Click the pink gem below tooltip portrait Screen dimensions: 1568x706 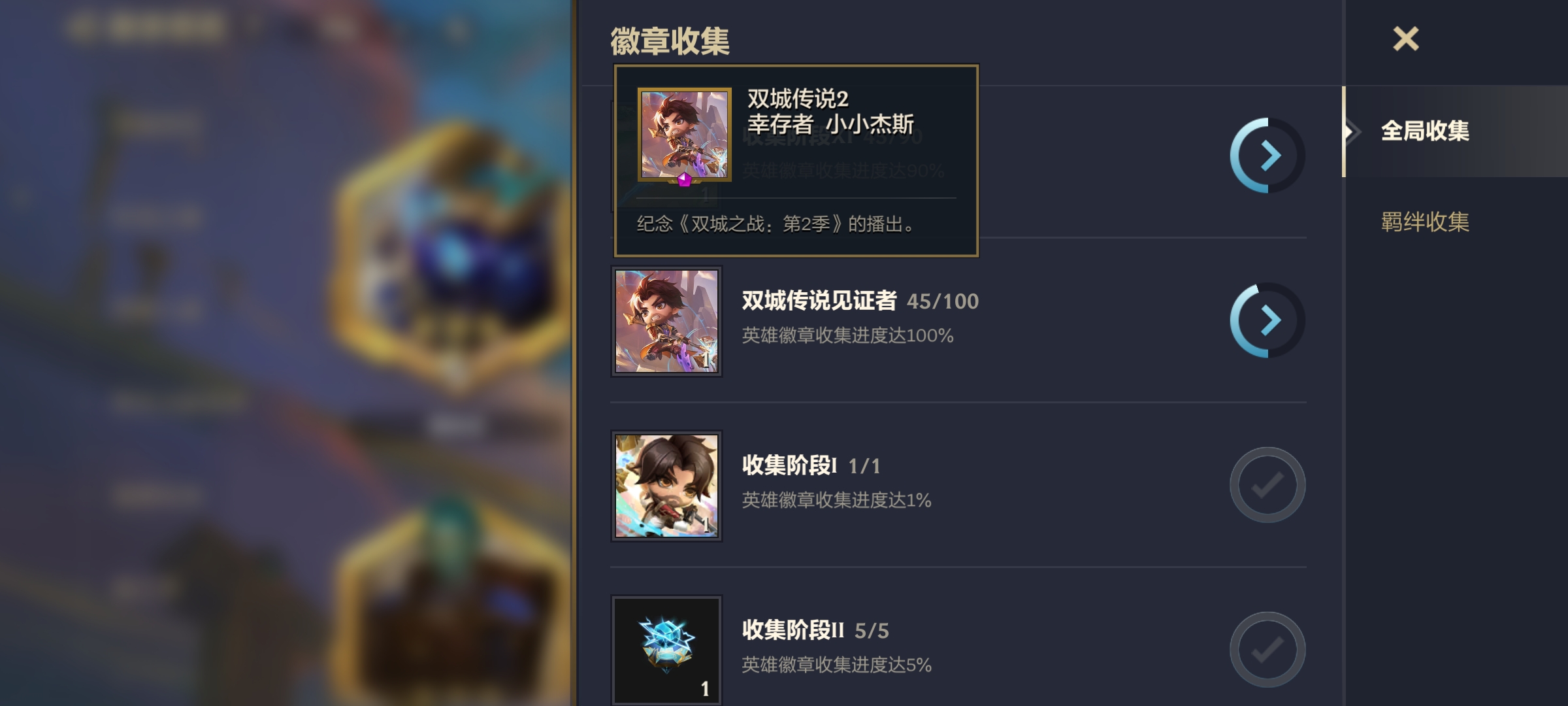coord(684,179)
